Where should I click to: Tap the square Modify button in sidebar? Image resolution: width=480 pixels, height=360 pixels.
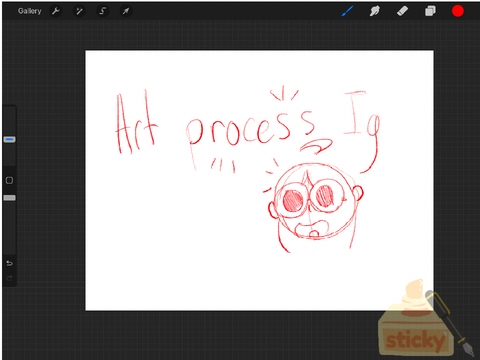click(x=9, y=180)
